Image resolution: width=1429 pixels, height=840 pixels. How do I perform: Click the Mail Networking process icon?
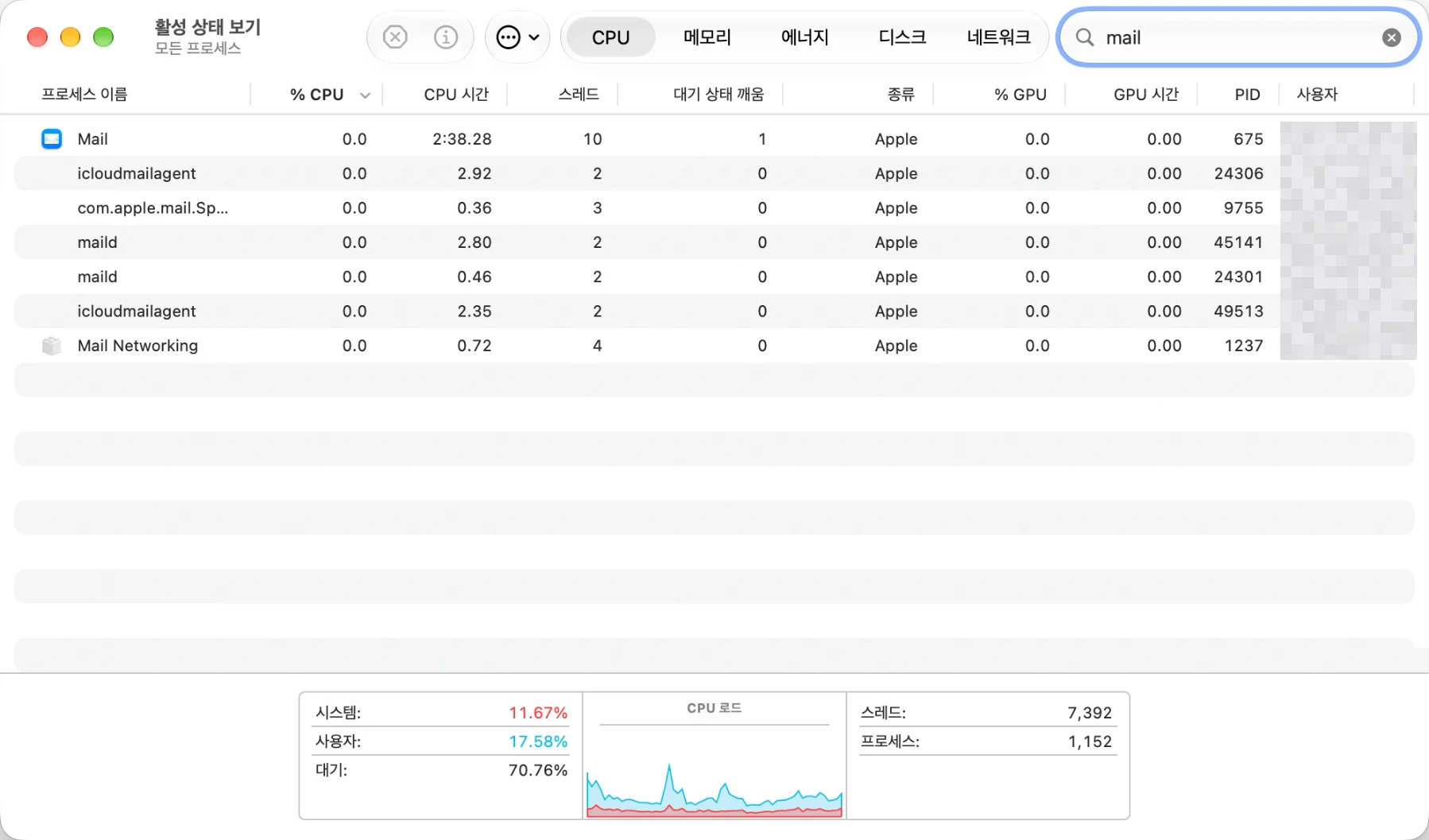pyautogui.click(x=52, y=346)
